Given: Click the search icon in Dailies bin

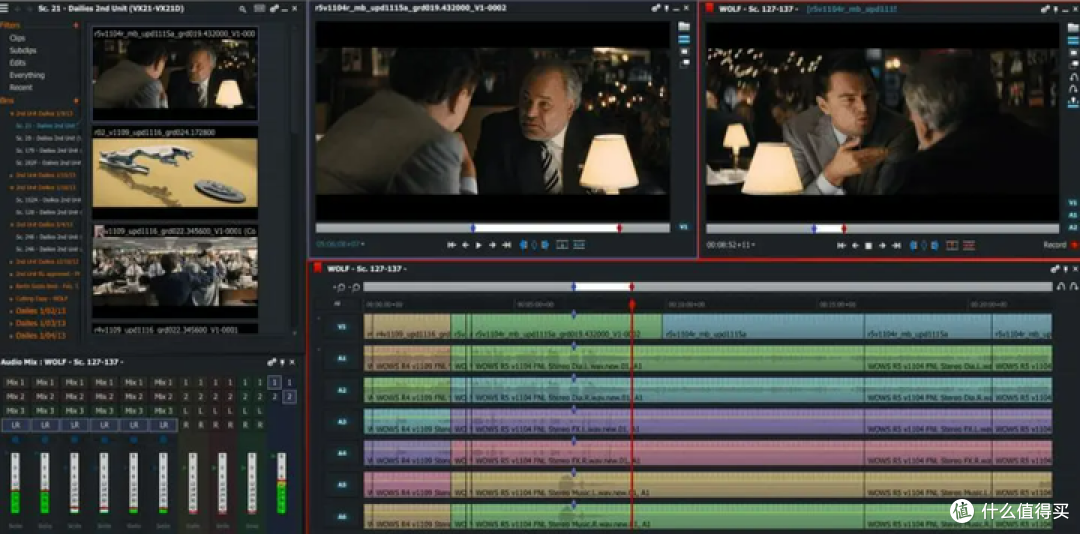Looking at the screenshot, I should pyautogui.click(x=243, y=9).
